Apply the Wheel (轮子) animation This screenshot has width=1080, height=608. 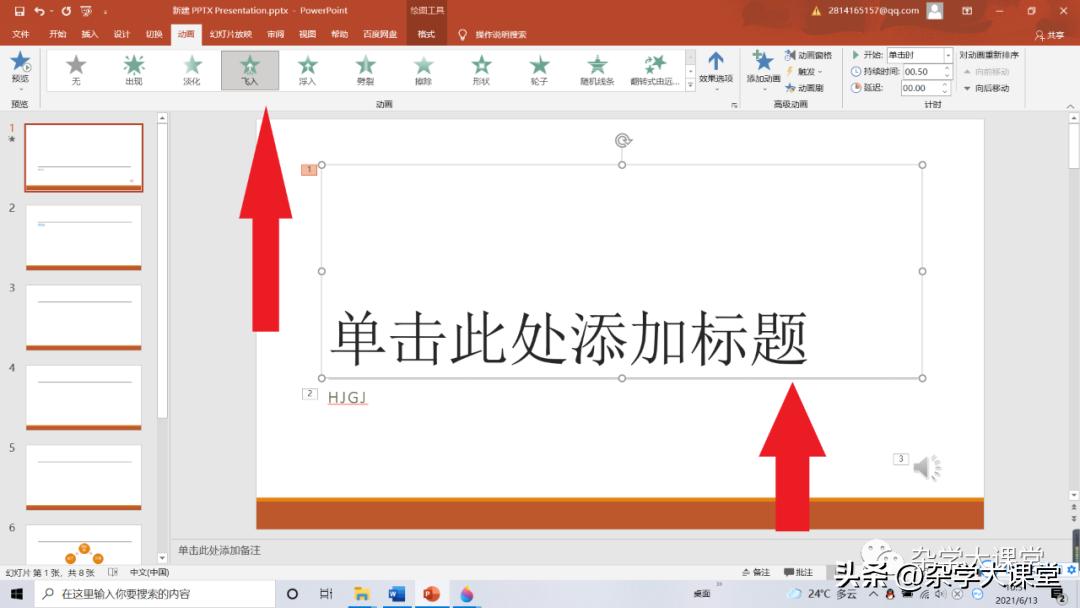pyautogui.click(x=539, y=68)
